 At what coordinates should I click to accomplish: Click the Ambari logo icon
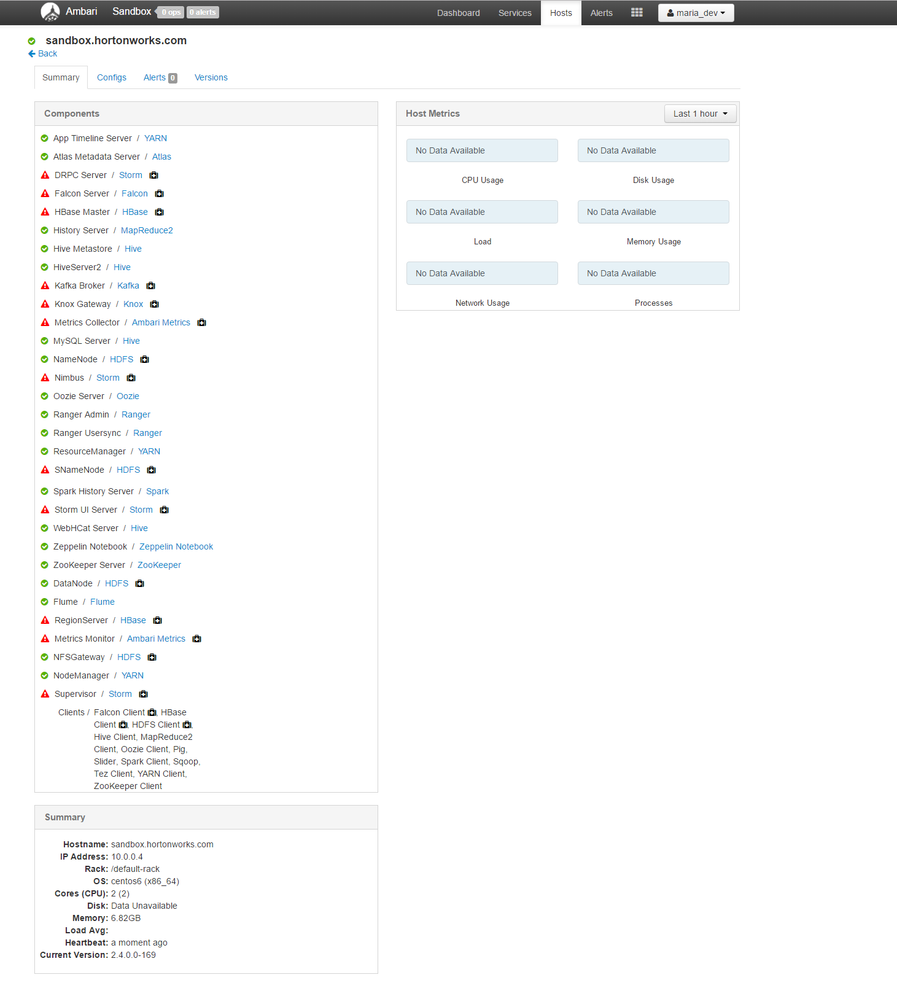50,11
